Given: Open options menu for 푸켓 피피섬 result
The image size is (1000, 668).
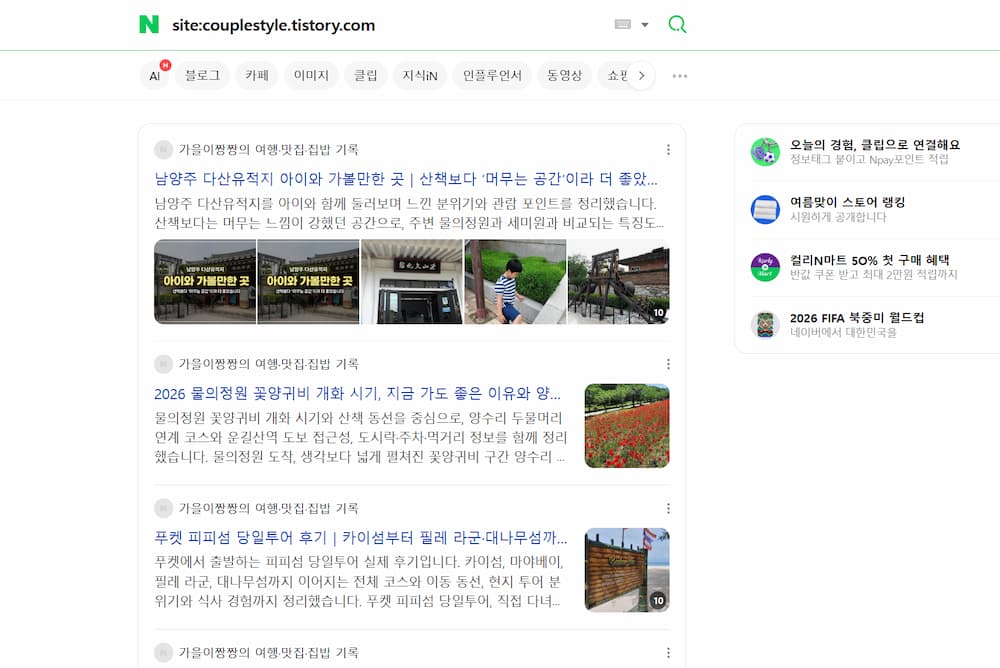Looking at the screenshot, I should pos(668,508).
